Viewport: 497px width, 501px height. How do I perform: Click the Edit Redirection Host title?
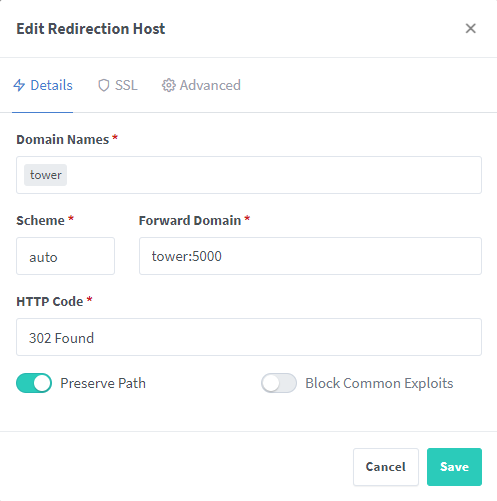click(91, 29)
